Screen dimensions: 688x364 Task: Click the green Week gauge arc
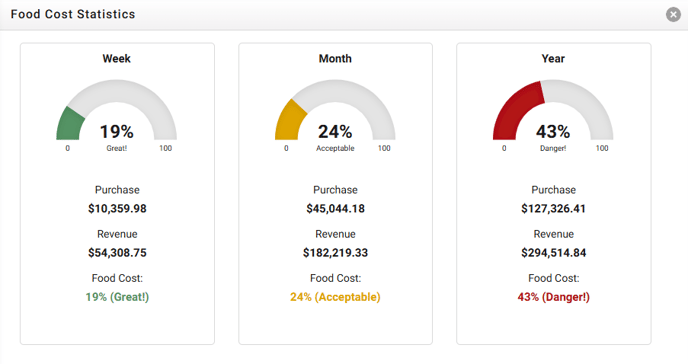pyautogui.click(x=69, y=124)
